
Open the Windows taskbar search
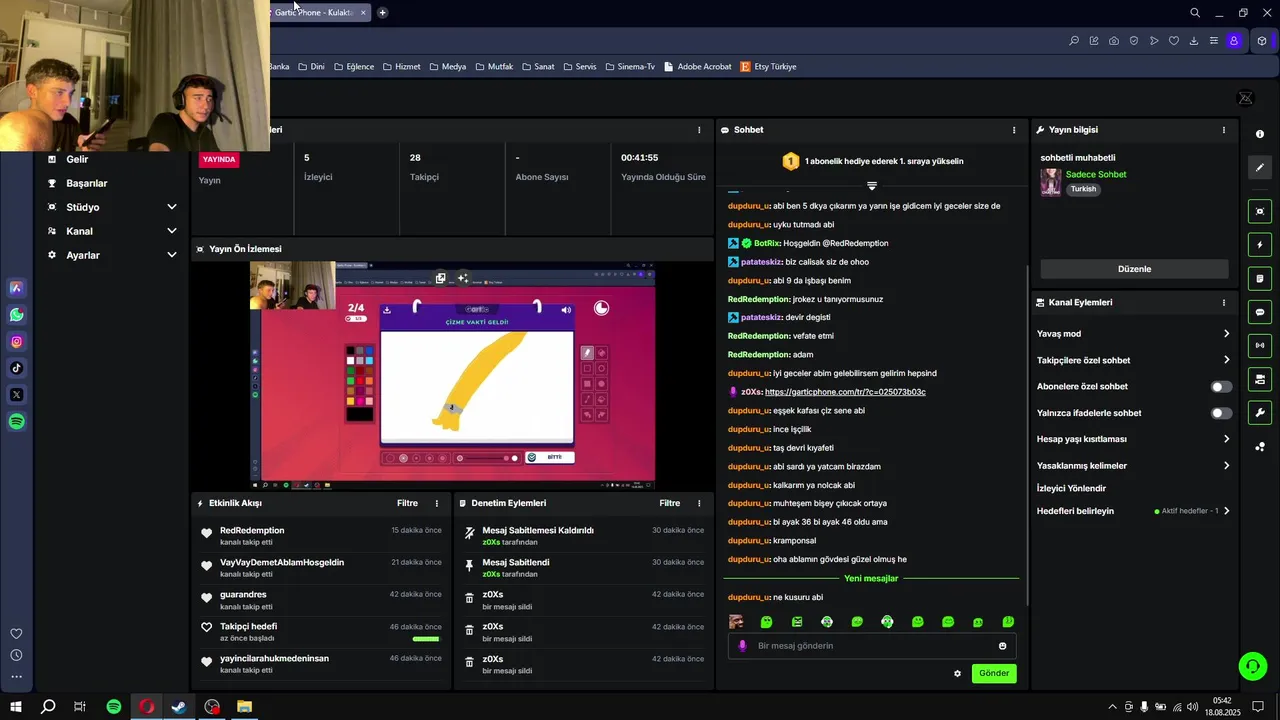48,707
